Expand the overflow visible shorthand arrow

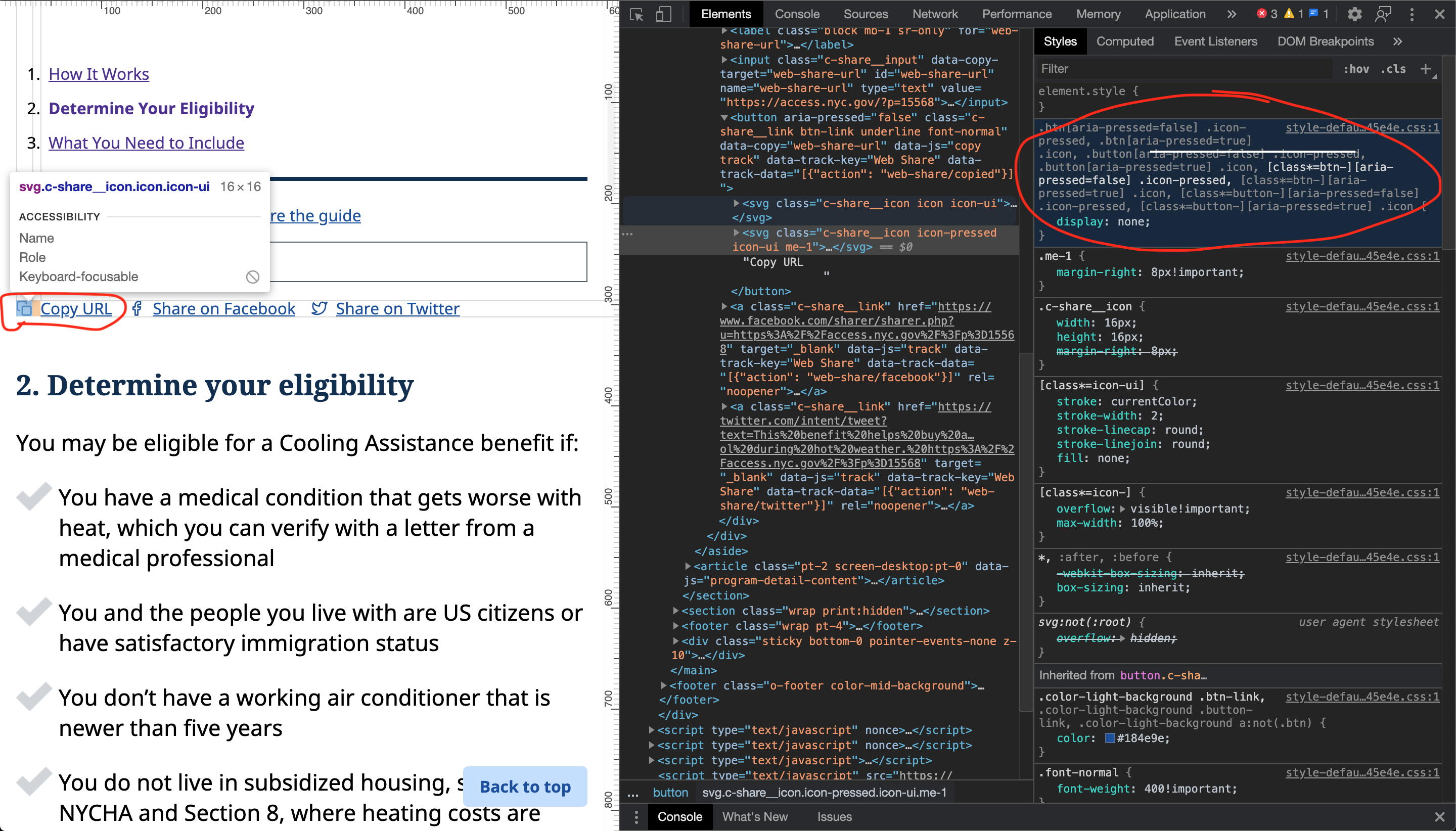(x=1123, y=509)
